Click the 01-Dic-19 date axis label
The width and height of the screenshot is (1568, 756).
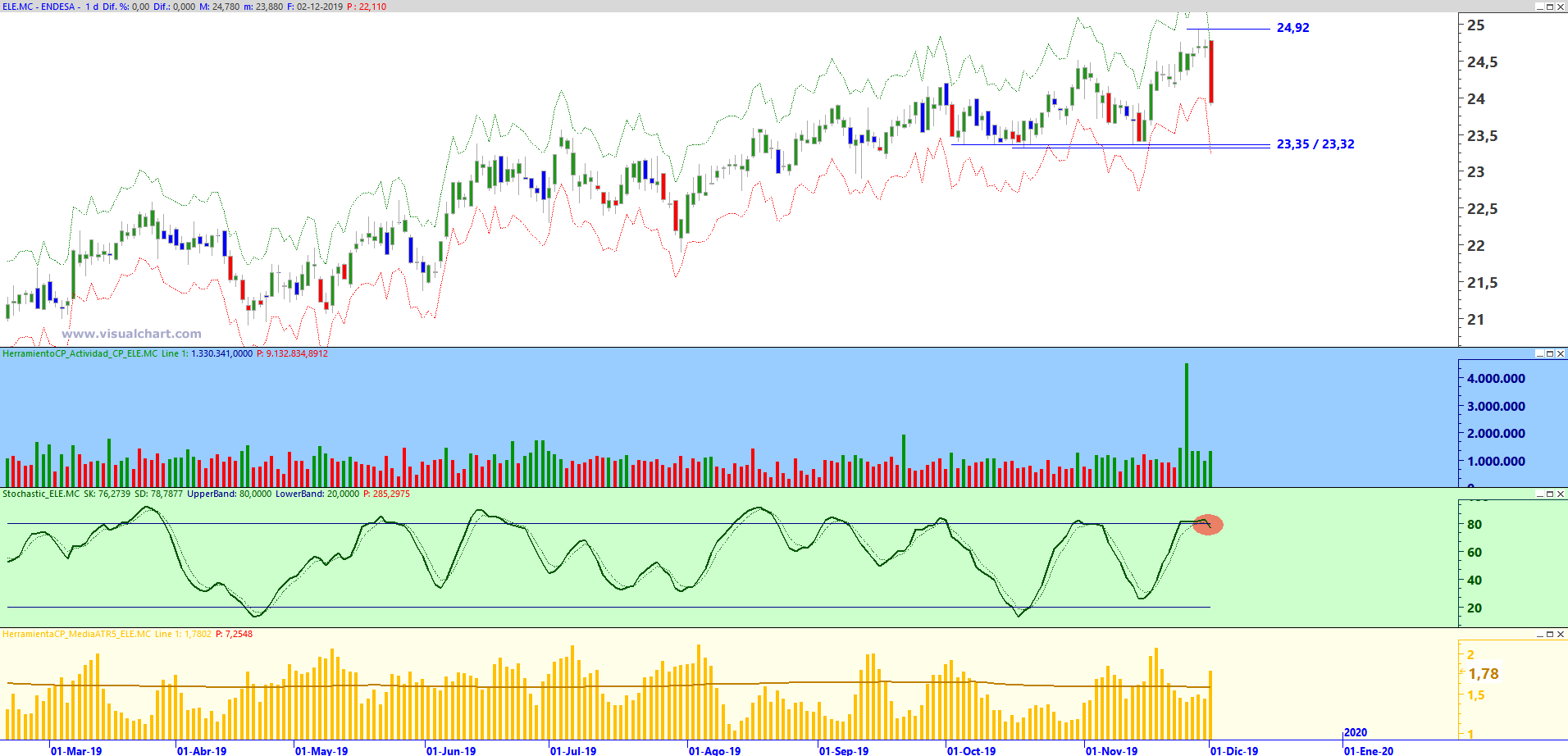tap(1234, 750)
